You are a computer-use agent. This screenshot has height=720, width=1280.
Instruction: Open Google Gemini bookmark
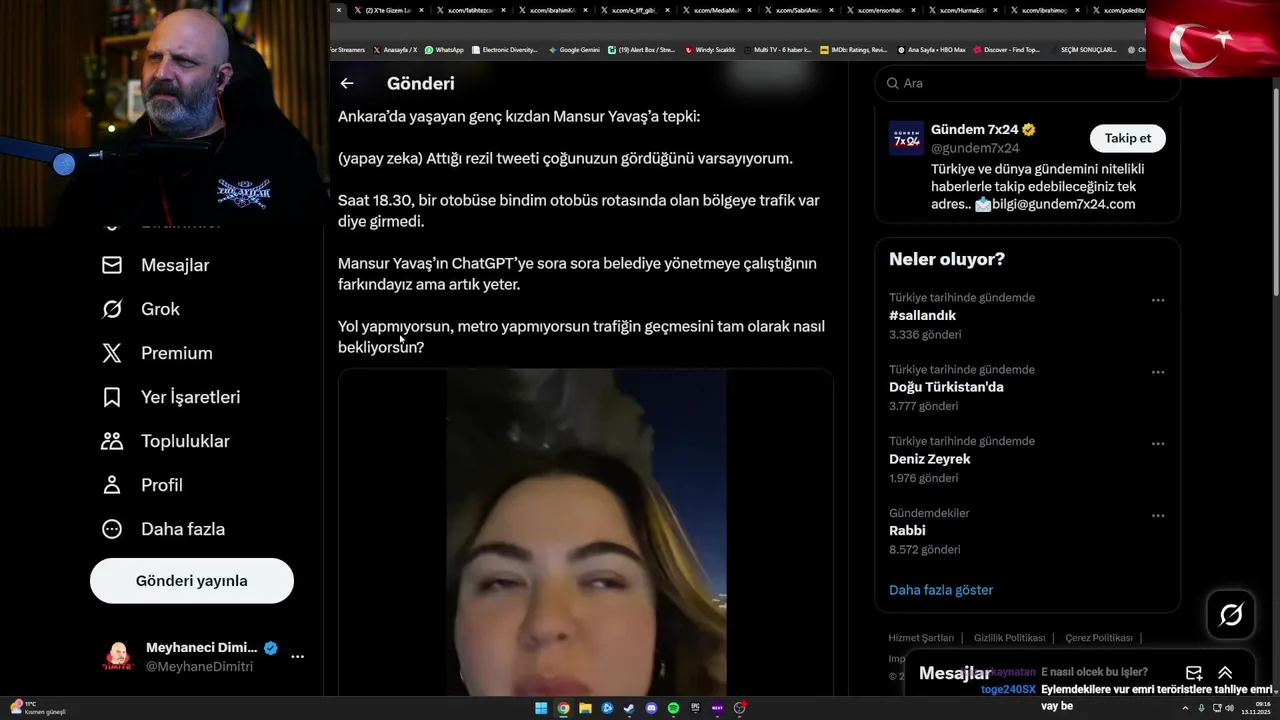click(573, 50)
